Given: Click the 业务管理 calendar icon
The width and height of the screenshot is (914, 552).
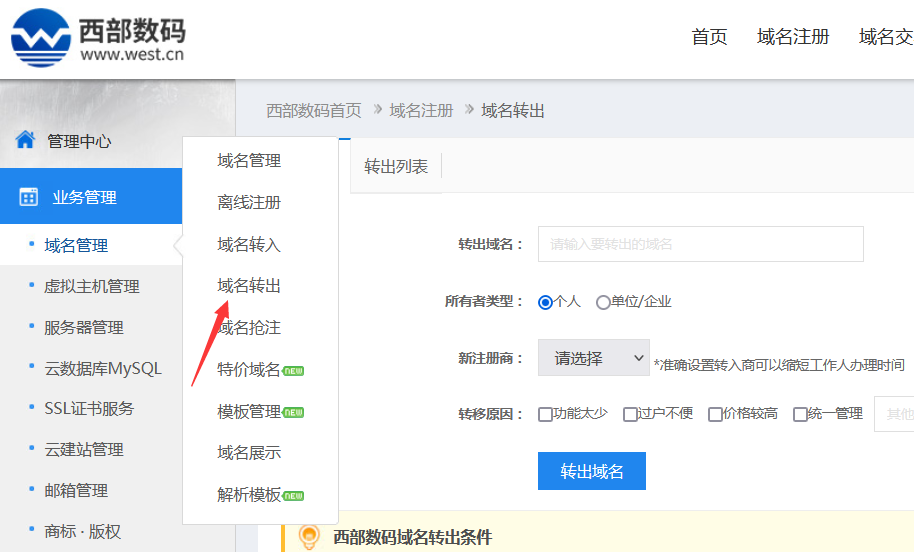Looking at the screenshot, I should coord(29,197).
